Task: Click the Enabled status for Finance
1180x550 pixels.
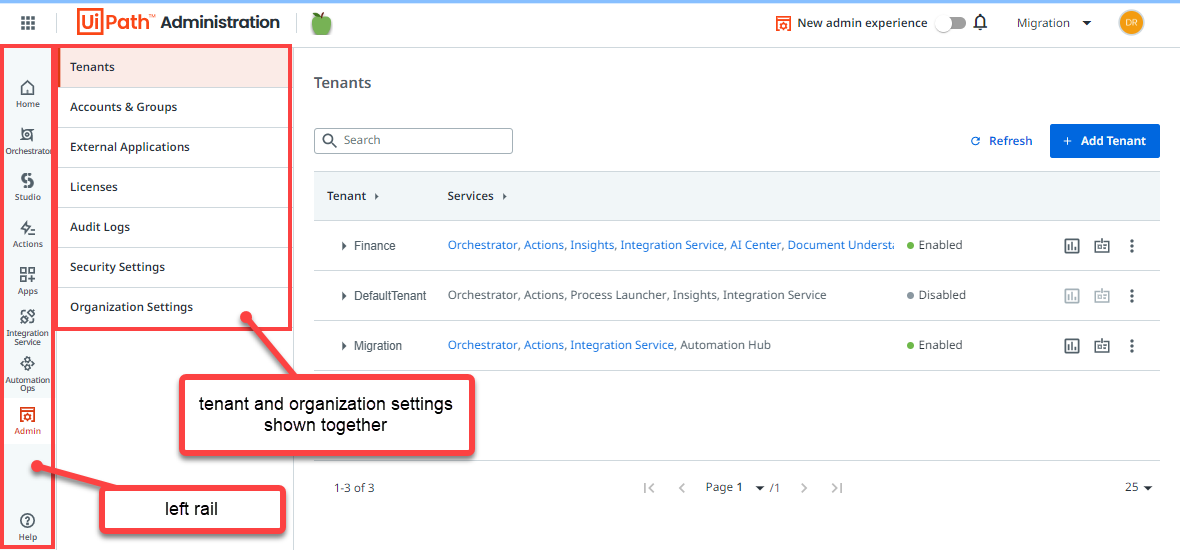Action: point(935,245)
